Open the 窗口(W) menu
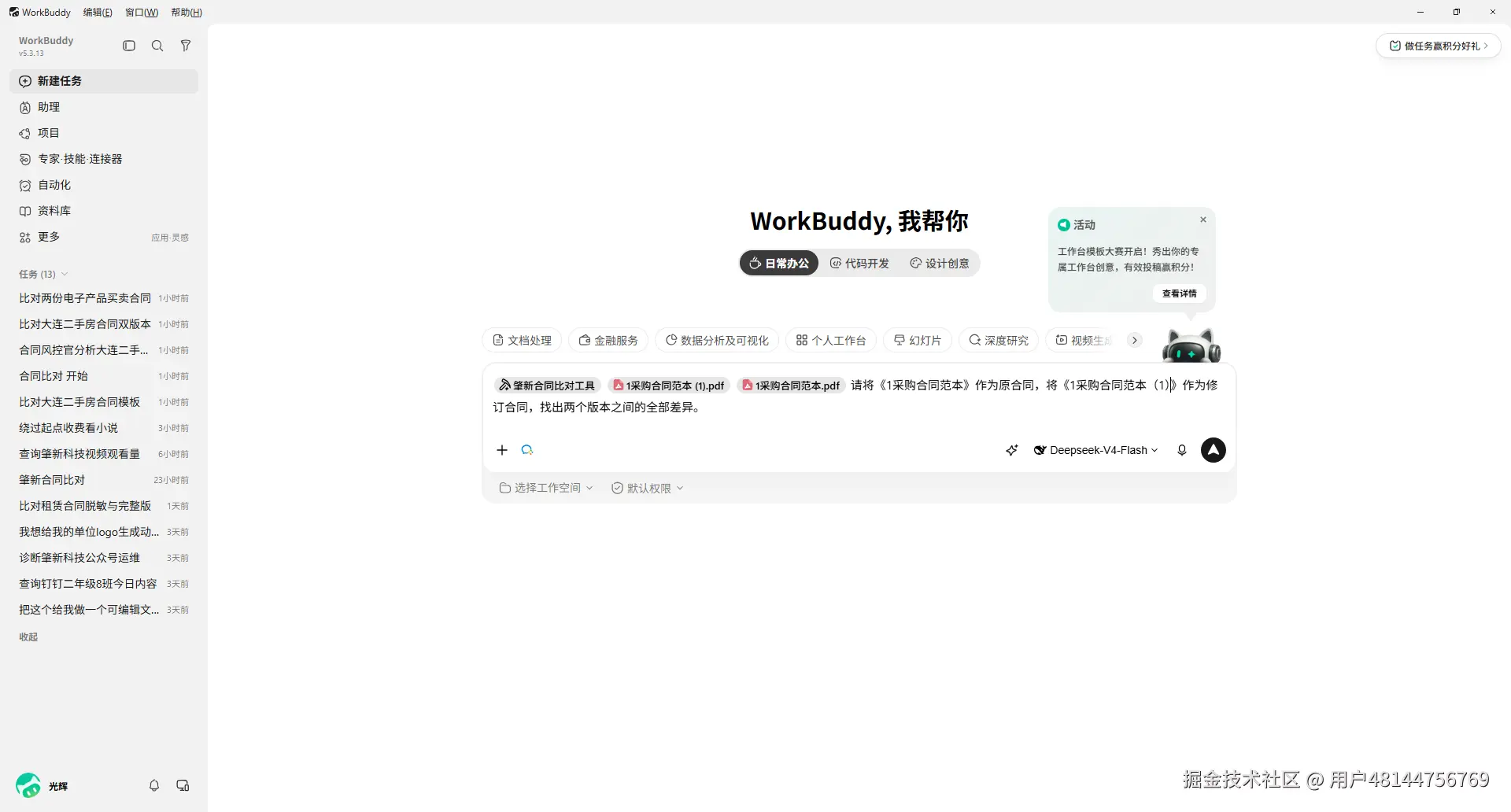The height and width of the screenshot is (812, 1511). [x=142, y=12]
